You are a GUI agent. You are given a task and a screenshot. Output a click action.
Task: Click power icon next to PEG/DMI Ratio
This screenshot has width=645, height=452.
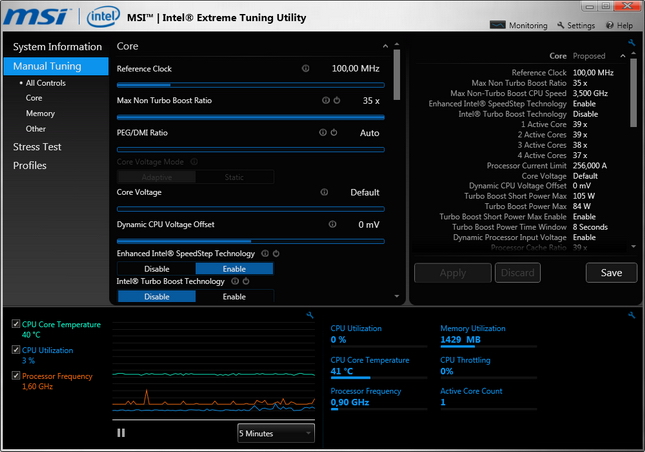[334, 132]
